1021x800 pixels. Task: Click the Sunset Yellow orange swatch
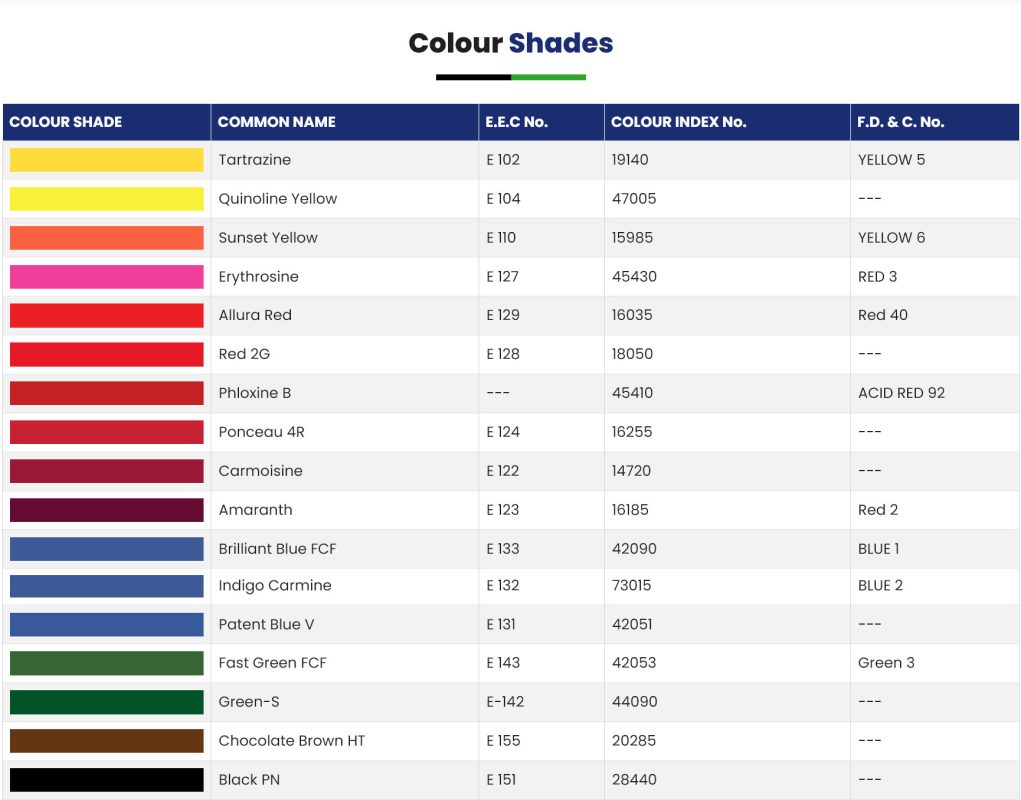point(106,238)
